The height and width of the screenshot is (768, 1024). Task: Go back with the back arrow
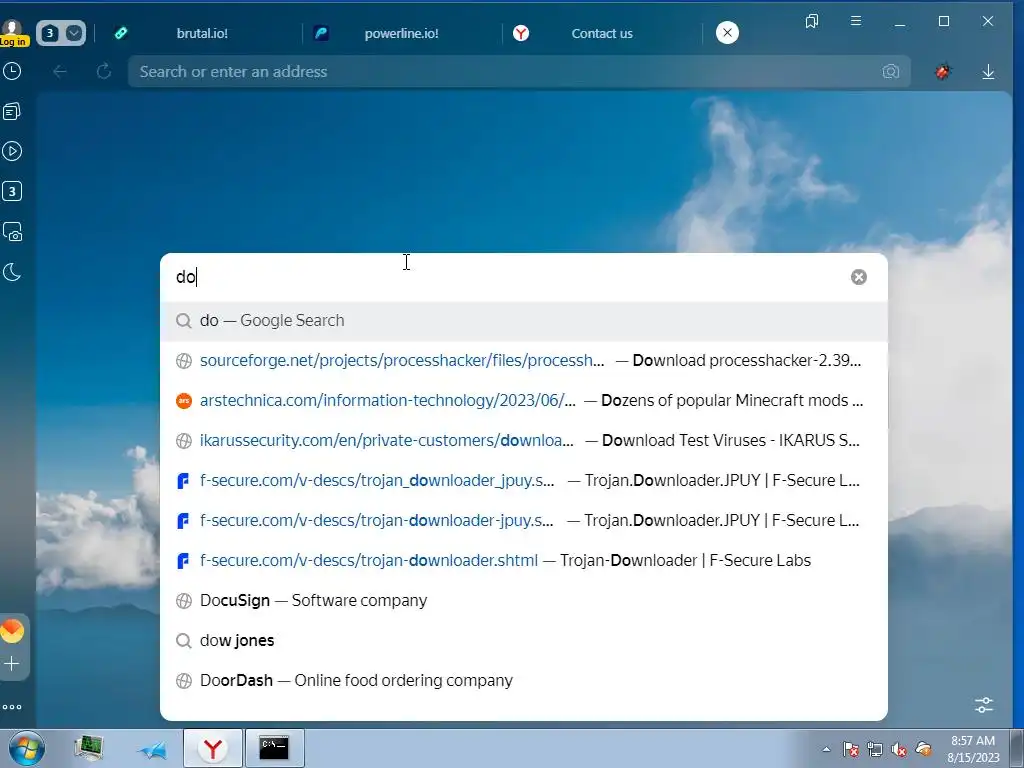(x=60, y=71)
